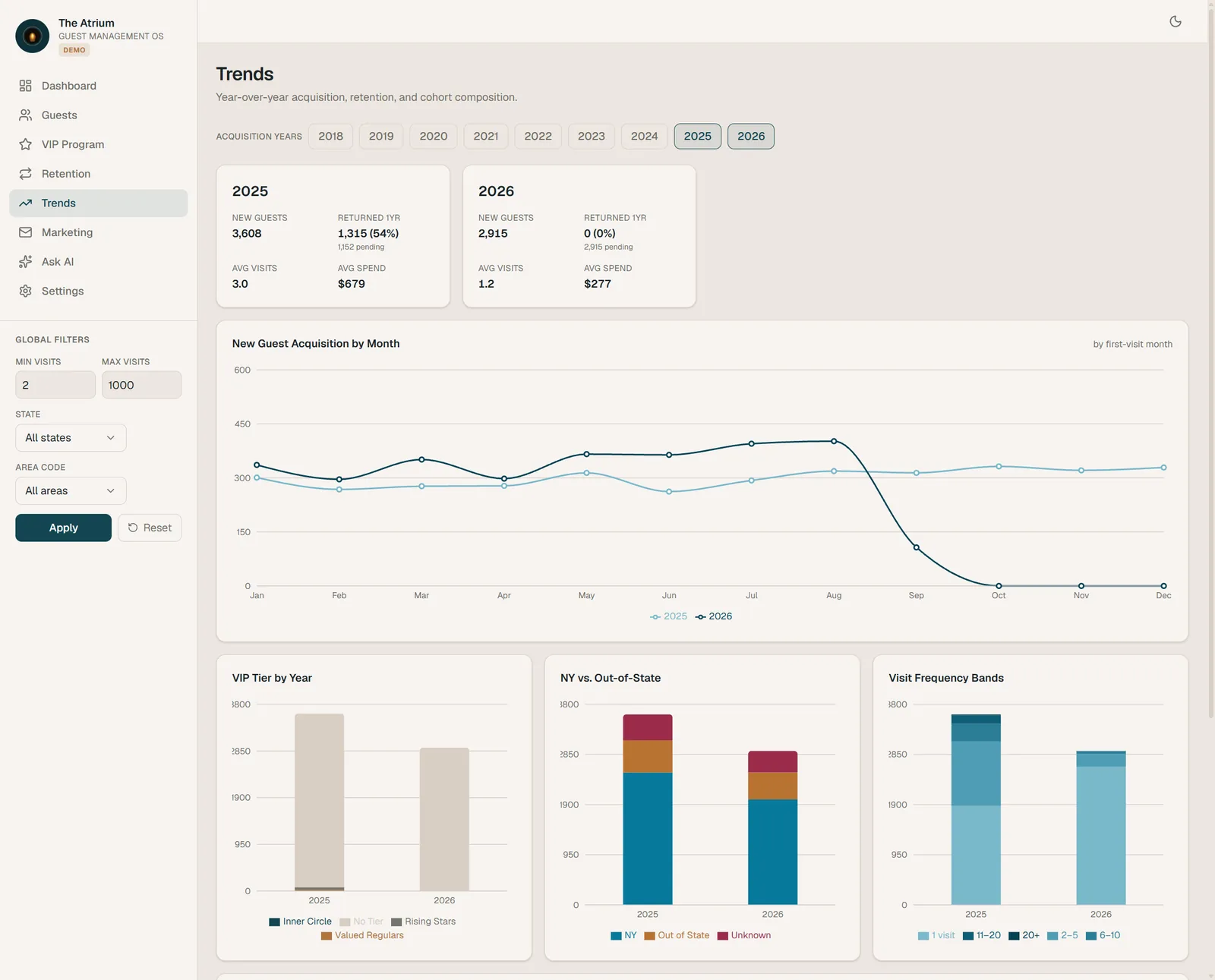Click the 20+ visits legend swatch
The width and height of the screenshot is (1215, 980).
(1014, 936)
